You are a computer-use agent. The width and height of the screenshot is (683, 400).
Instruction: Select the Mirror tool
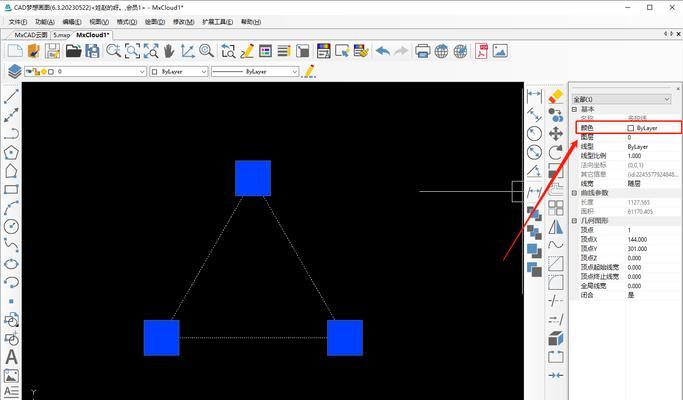556,227
